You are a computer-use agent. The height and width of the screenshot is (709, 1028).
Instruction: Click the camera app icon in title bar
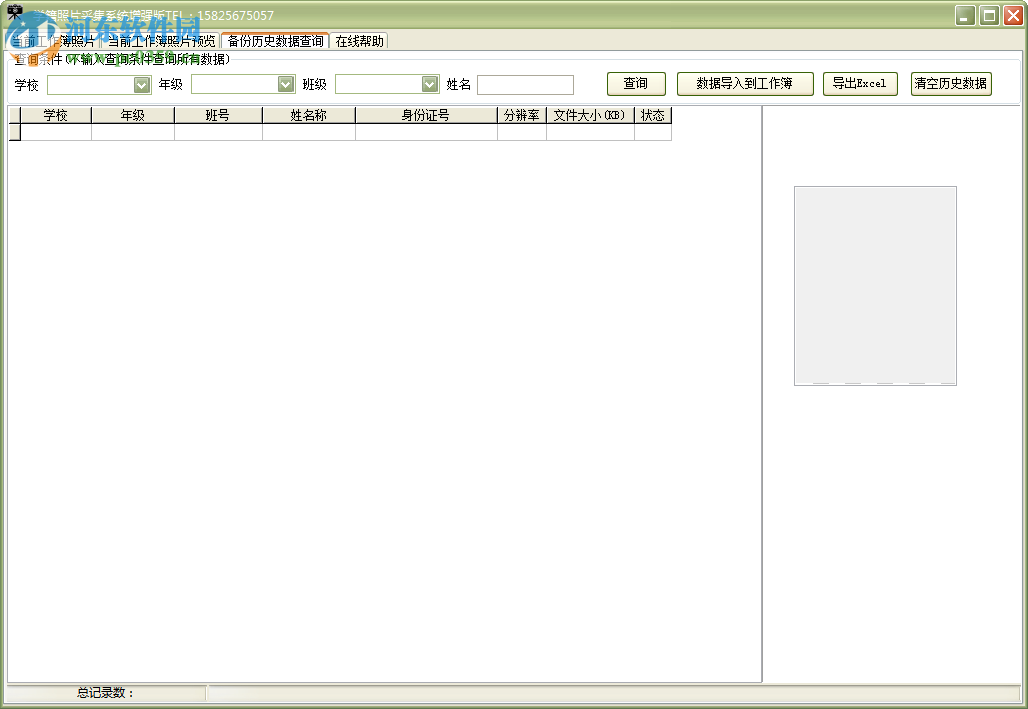[x=14, y=9]
